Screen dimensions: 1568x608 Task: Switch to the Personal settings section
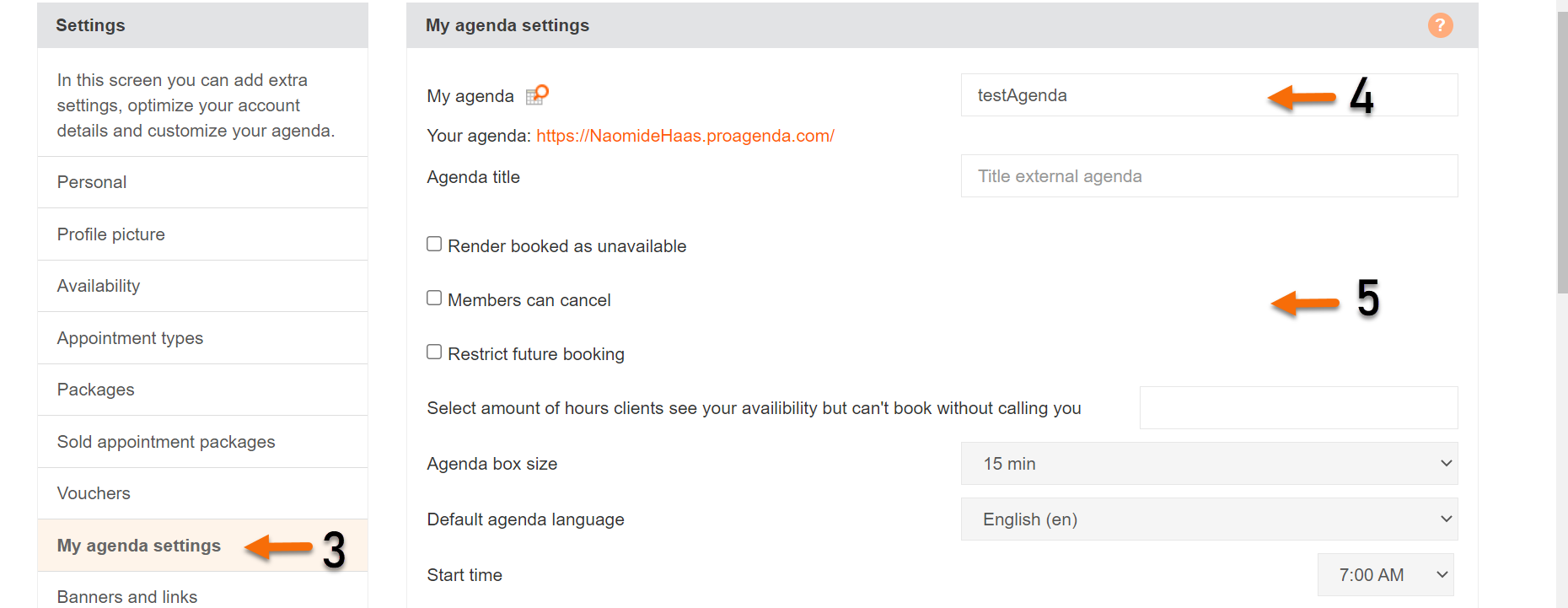tap(91, 181)
